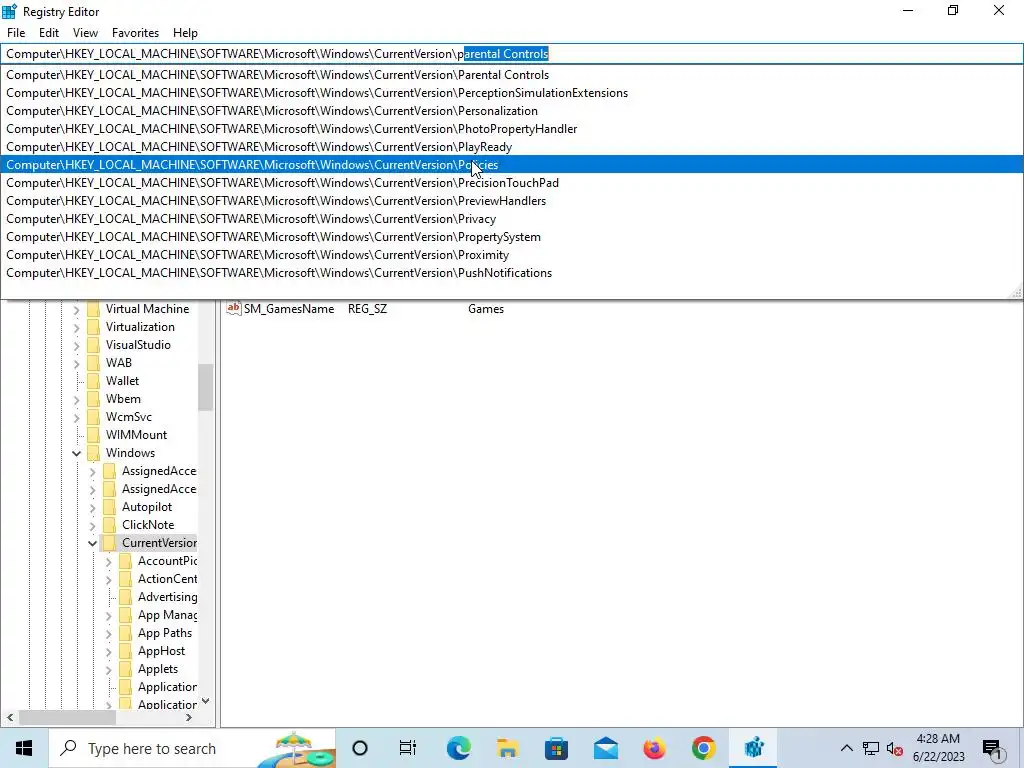Click the CurrentVersion folder icon
1024x768 pixels.
pos(110,543)
